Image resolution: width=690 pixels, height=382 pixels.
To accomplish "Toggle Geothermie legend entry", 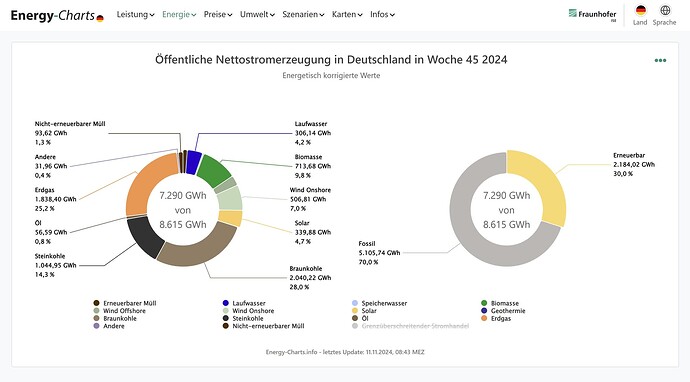I will tap(503, 311).
